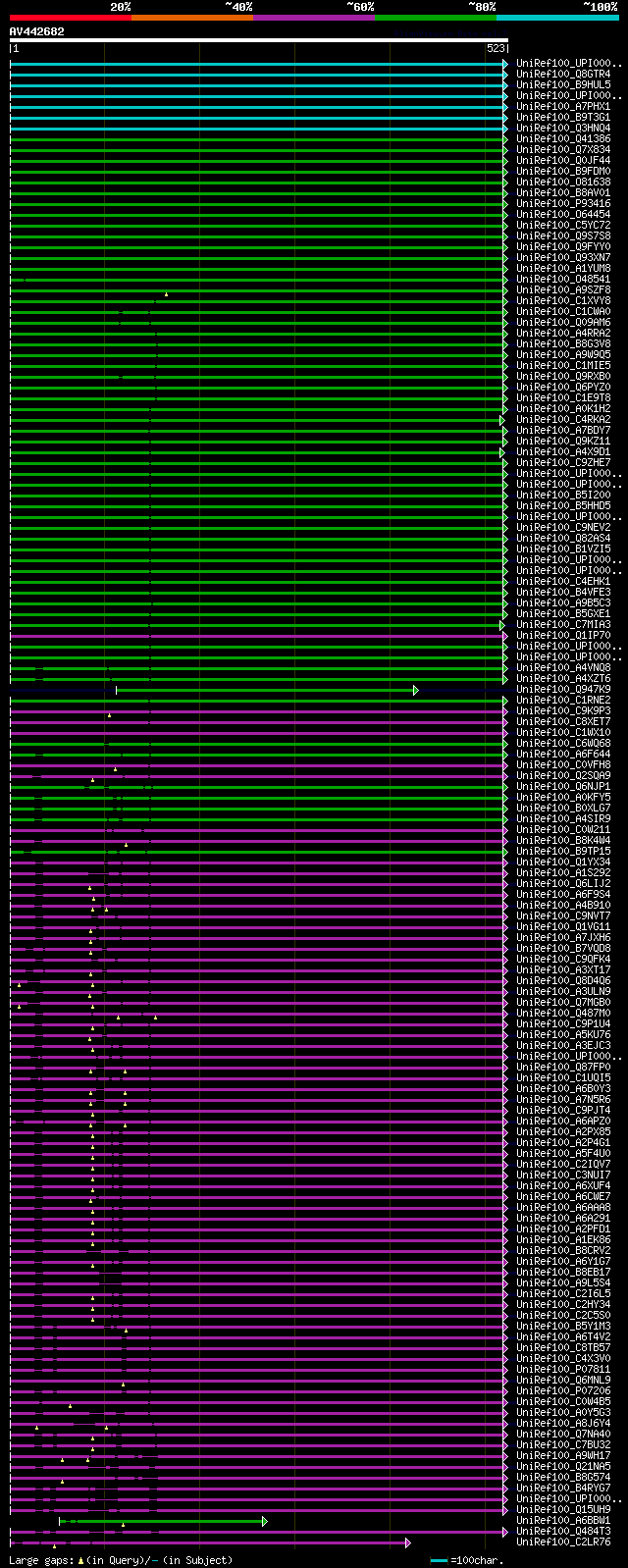Image resolution: width=628 pixels, height=1568 pixels.
Task: Select hit label UniRef100_A2PX85
Action: [x=563, y=1132]
